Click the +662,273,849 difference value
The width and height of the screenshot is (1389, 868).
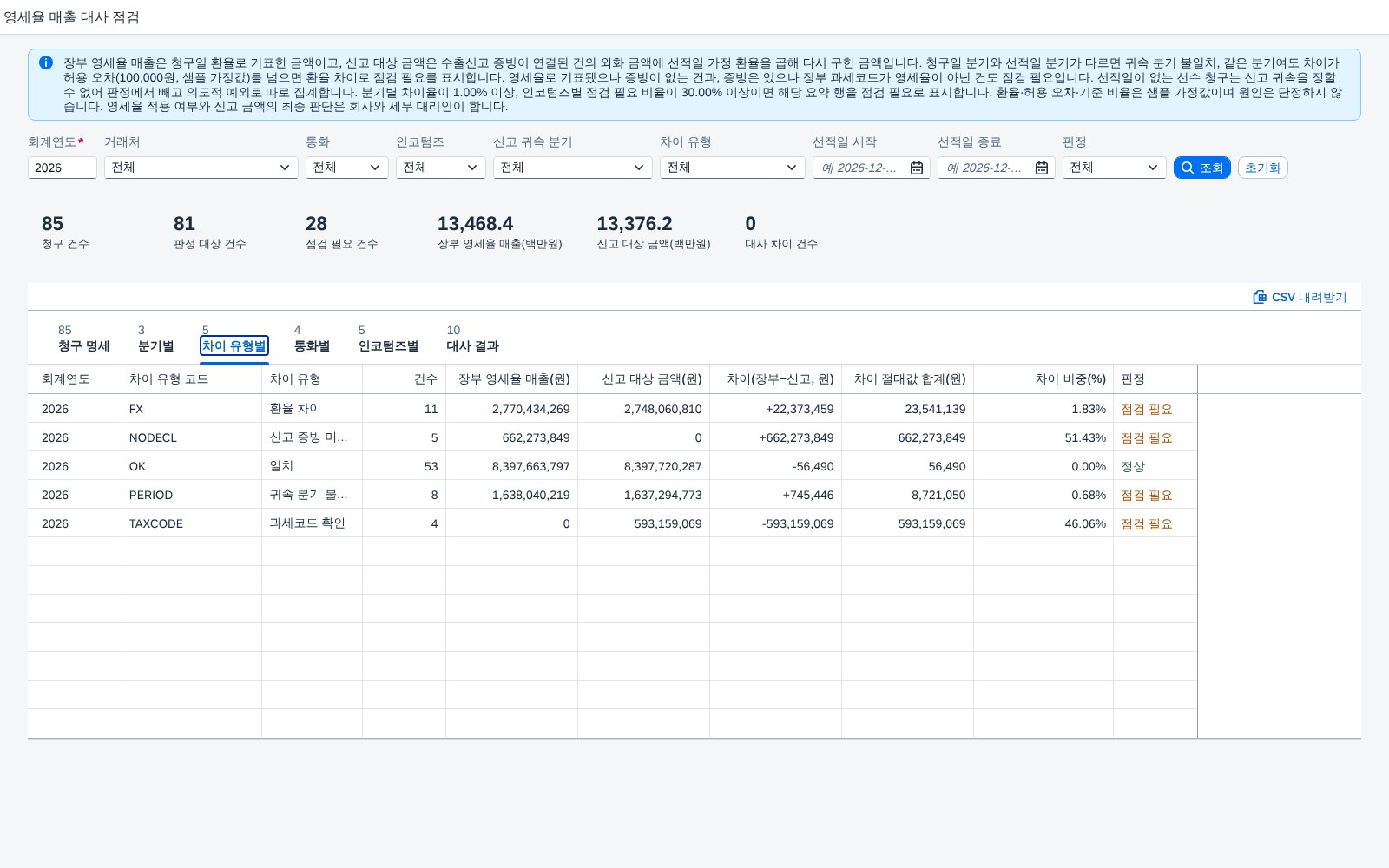(796, 437)
